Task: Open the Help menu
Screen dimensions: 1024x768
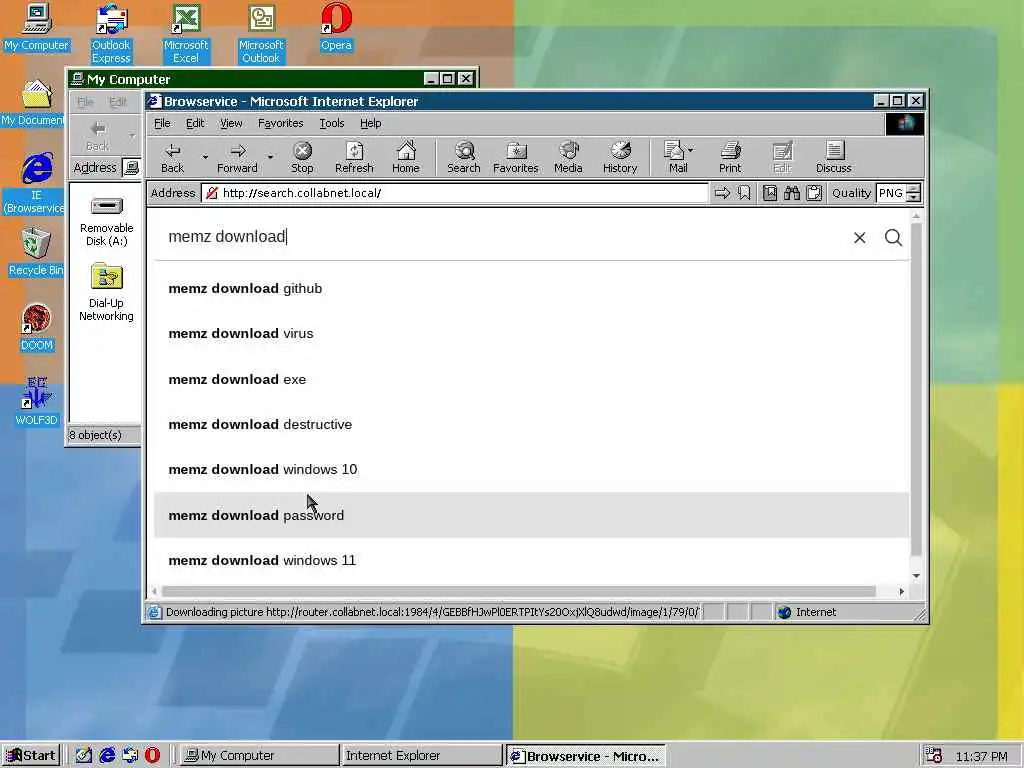Action: (x=370, y=123)
